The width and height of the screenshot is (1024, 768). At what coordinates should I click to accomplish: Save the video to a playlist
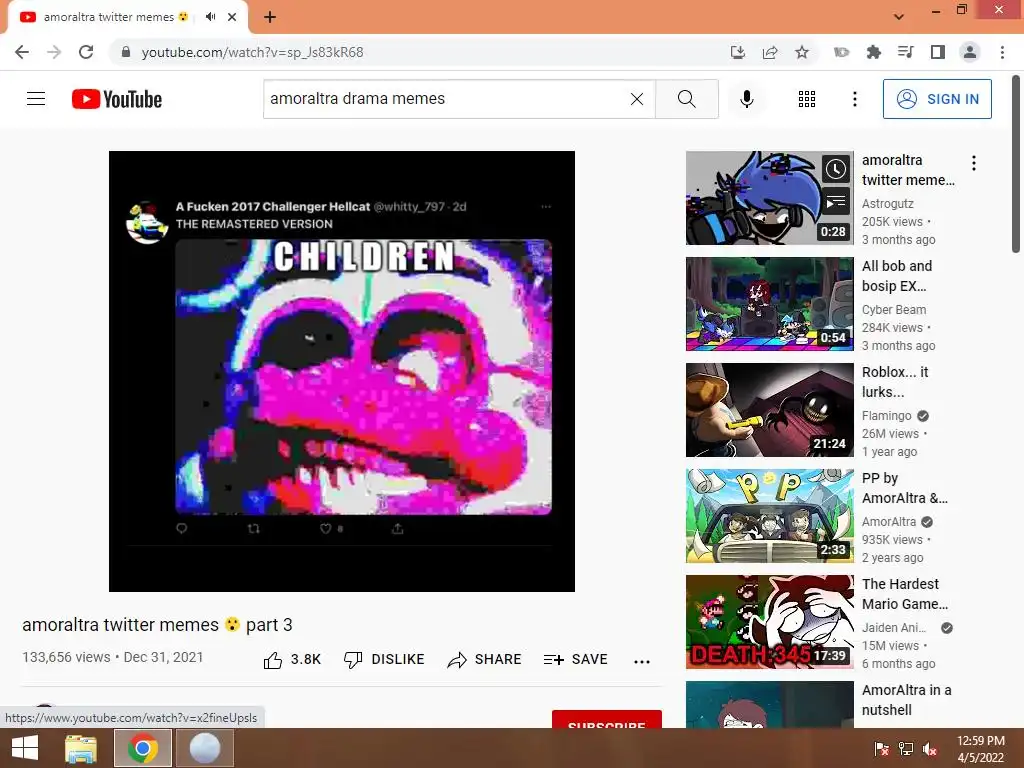click(x=575, y=660)
